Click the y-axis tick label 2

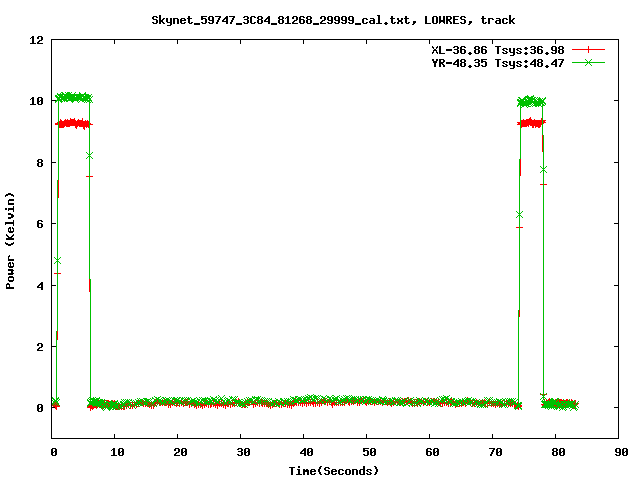coord(40,347)
